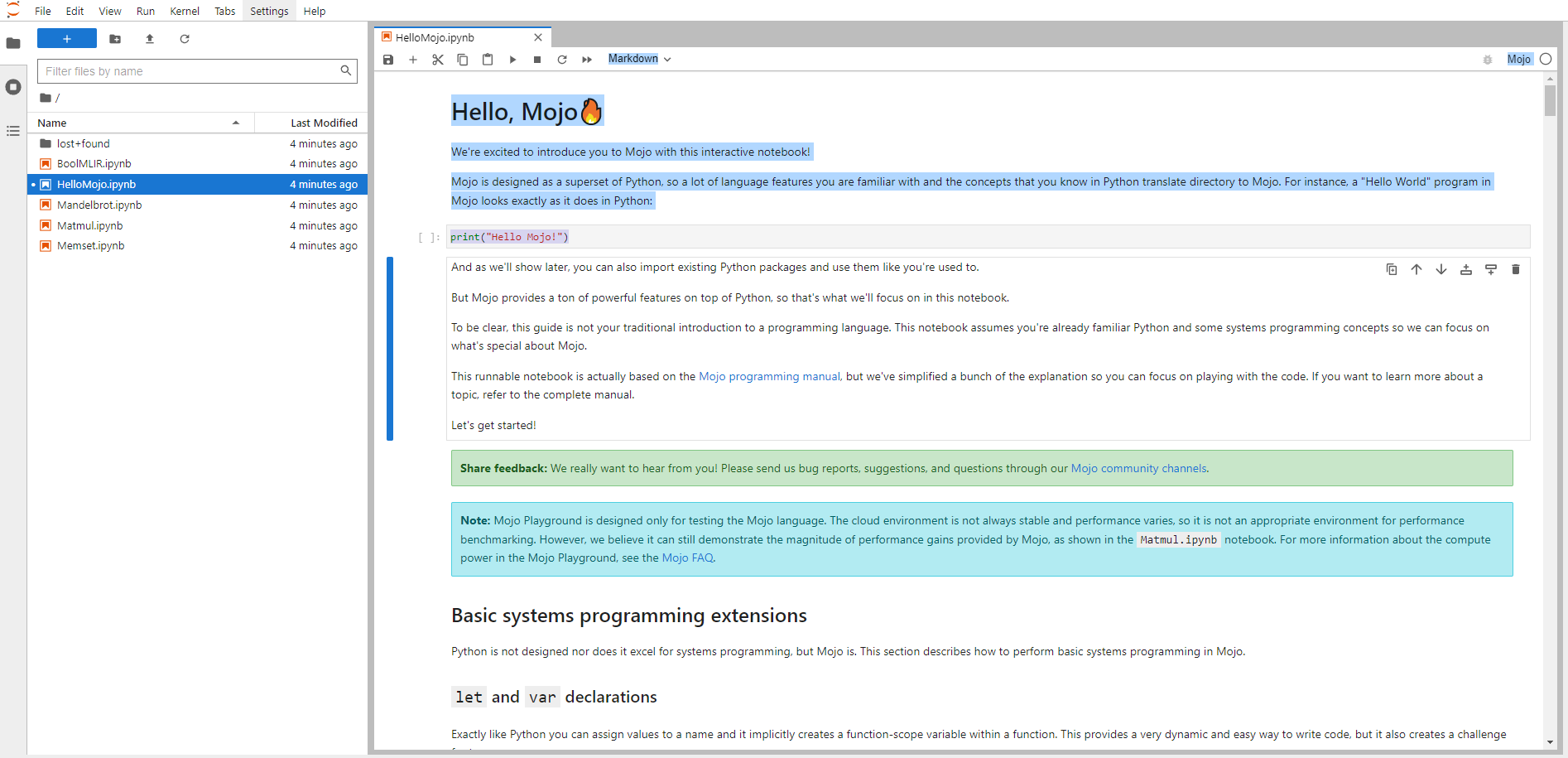The height and width of the screenshot is (758, 1568).
Task: Open the Run menu
Action: coord(146,11)
